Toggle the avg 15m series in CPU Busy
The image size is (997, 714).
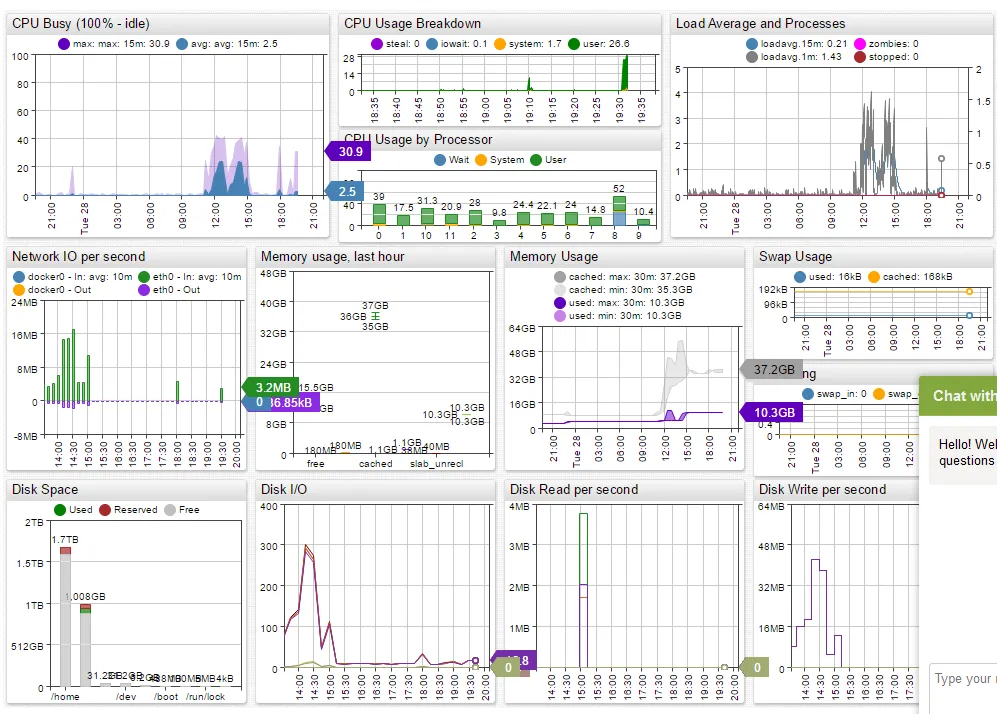pyautogui.click(x=182, y=44)
